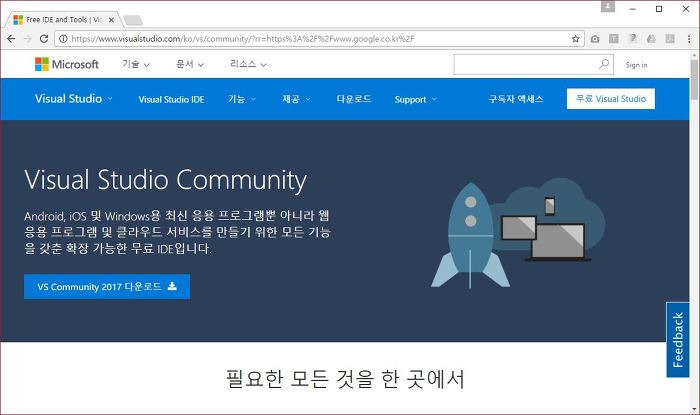700x415 pixels.
Task: Expand the Support dropdown
Action: [x=416, y=99]
